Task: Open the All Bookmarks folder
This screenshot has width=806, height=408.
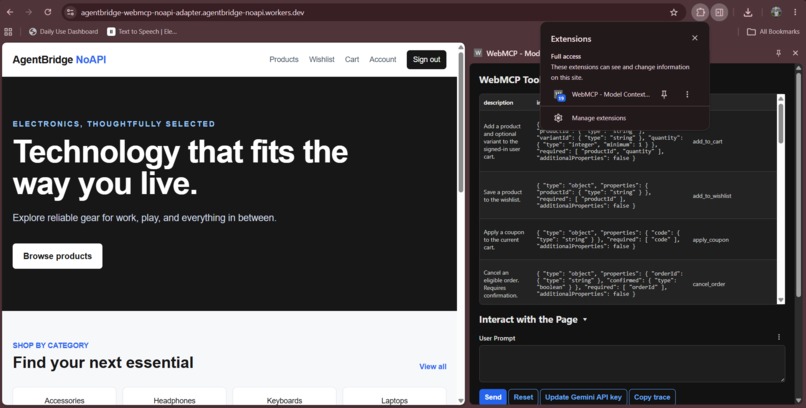Action: point(773,32)
